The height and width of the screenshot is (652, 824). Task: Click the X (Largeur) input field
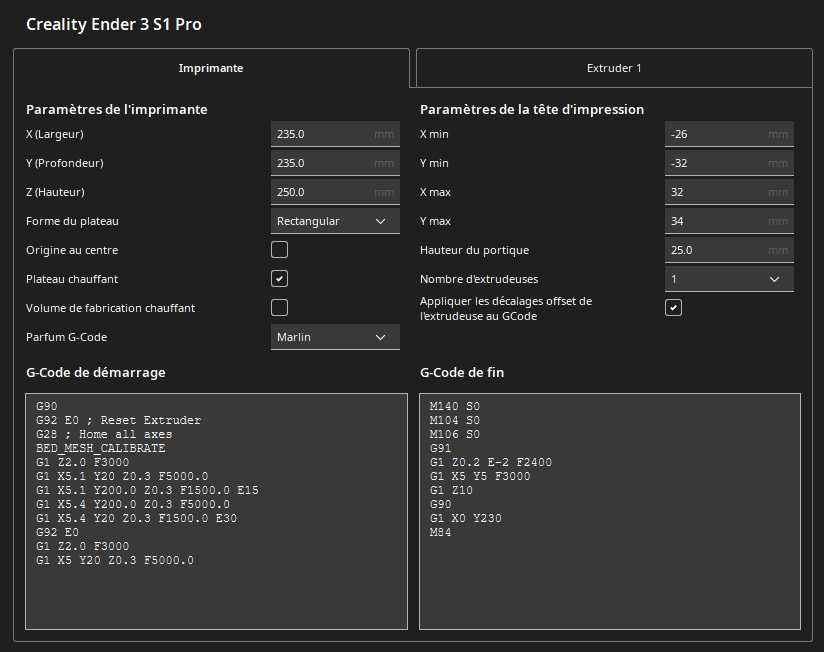coord(335,134)
